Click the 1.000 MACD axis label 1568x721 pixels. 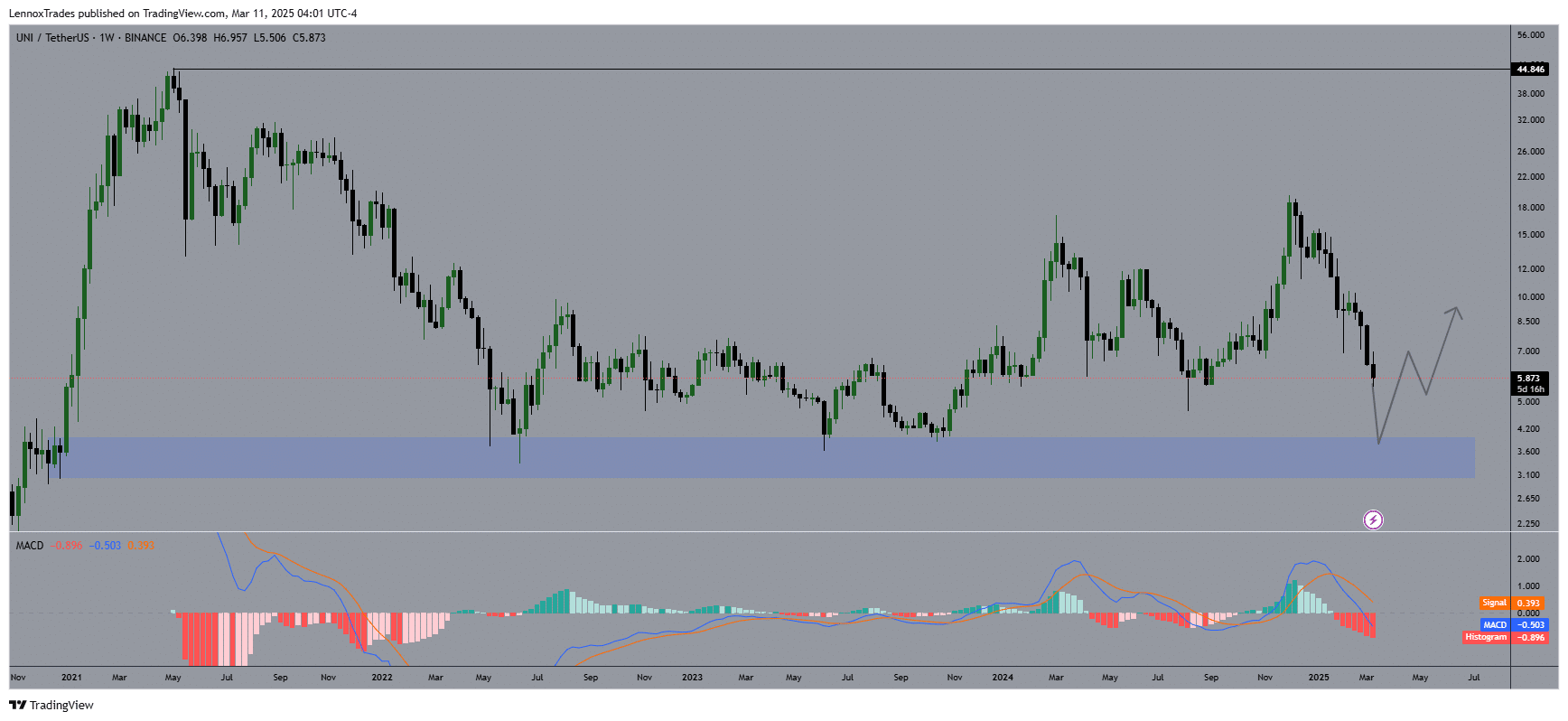[1529, 586]
